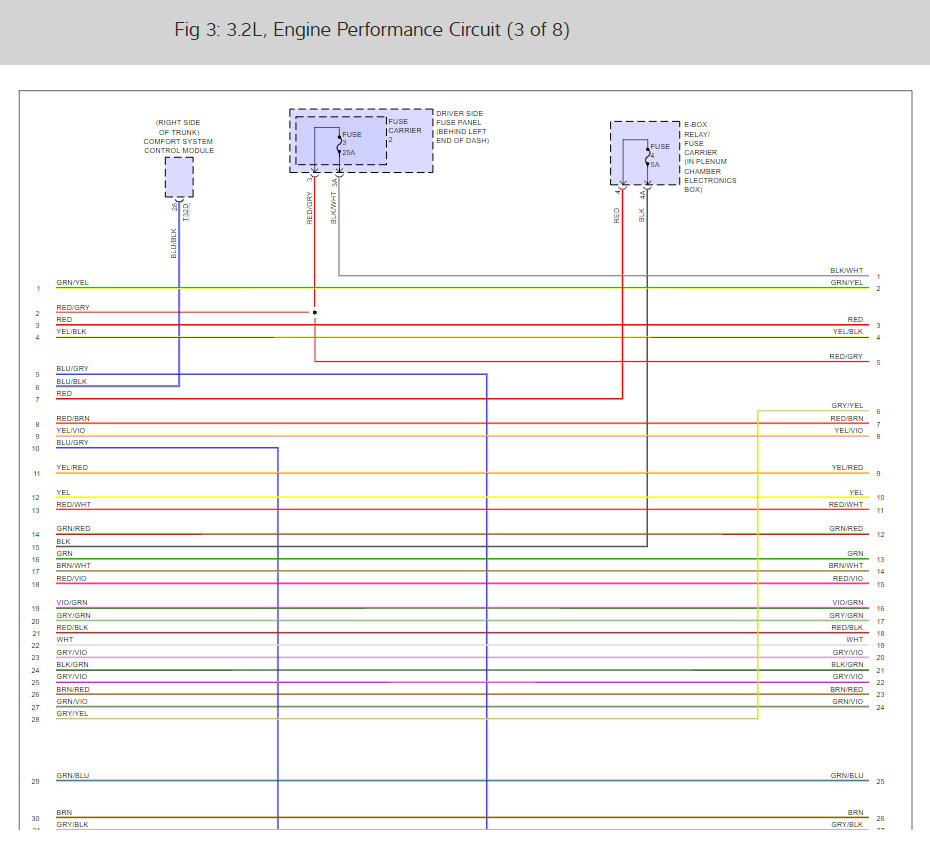This screenshot has width=930, height=847.
Task: Click BLK label at left pin 15
Action: 63,542
